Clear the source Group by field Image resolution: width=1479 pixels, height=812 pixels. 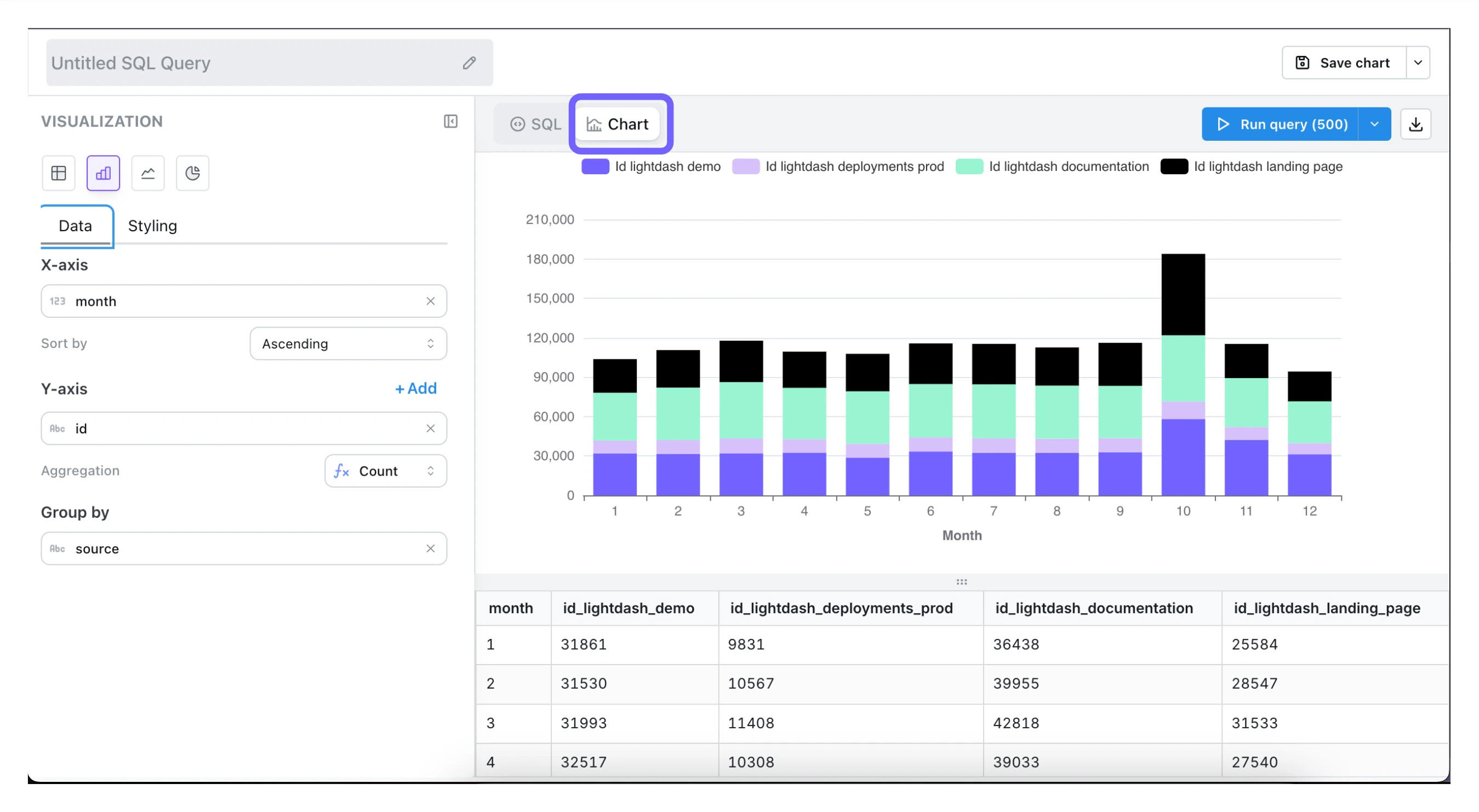(x=430, y=548)
